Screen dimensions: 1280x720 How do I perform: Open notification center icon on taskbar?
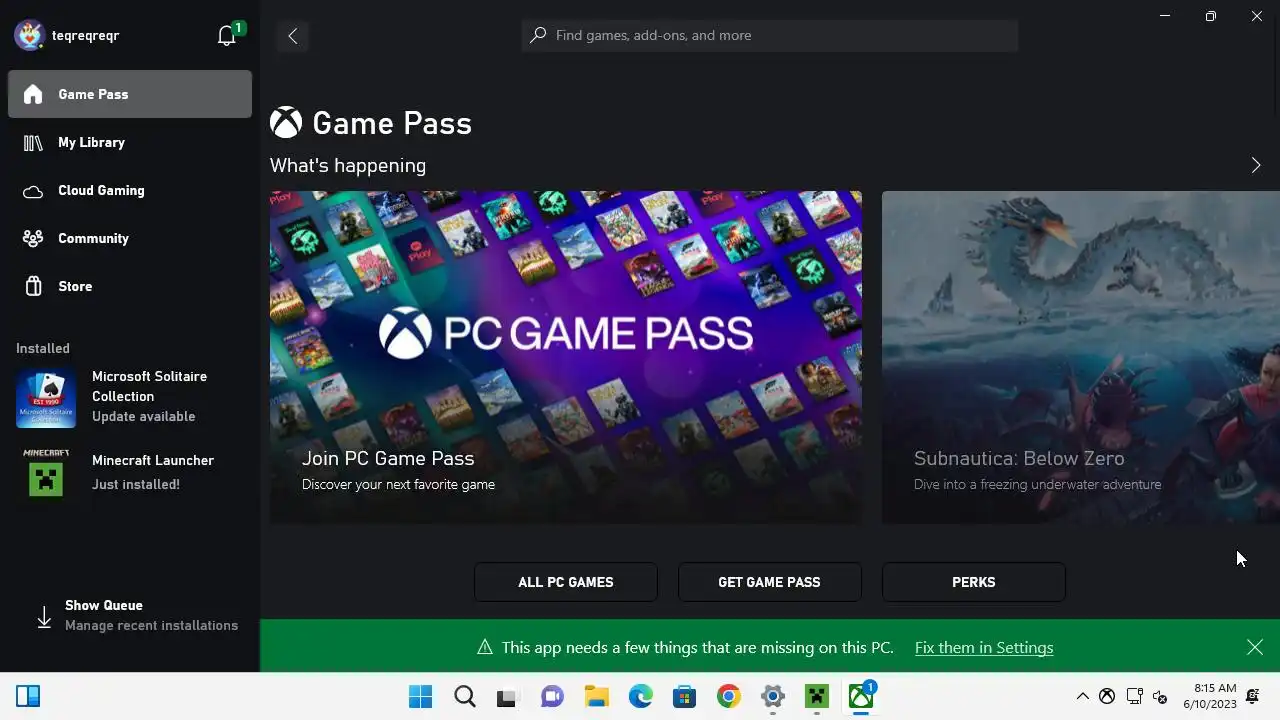pyautogui.click(x=1253, y=696)
